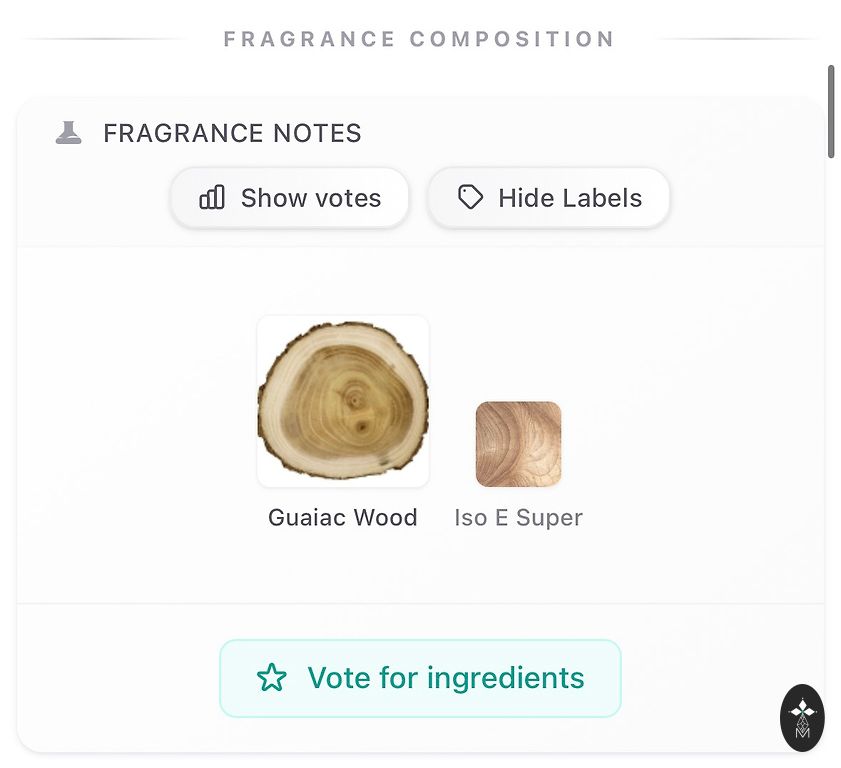
Task: Open the Guaiac Wood text label
Action: point(343,518)
